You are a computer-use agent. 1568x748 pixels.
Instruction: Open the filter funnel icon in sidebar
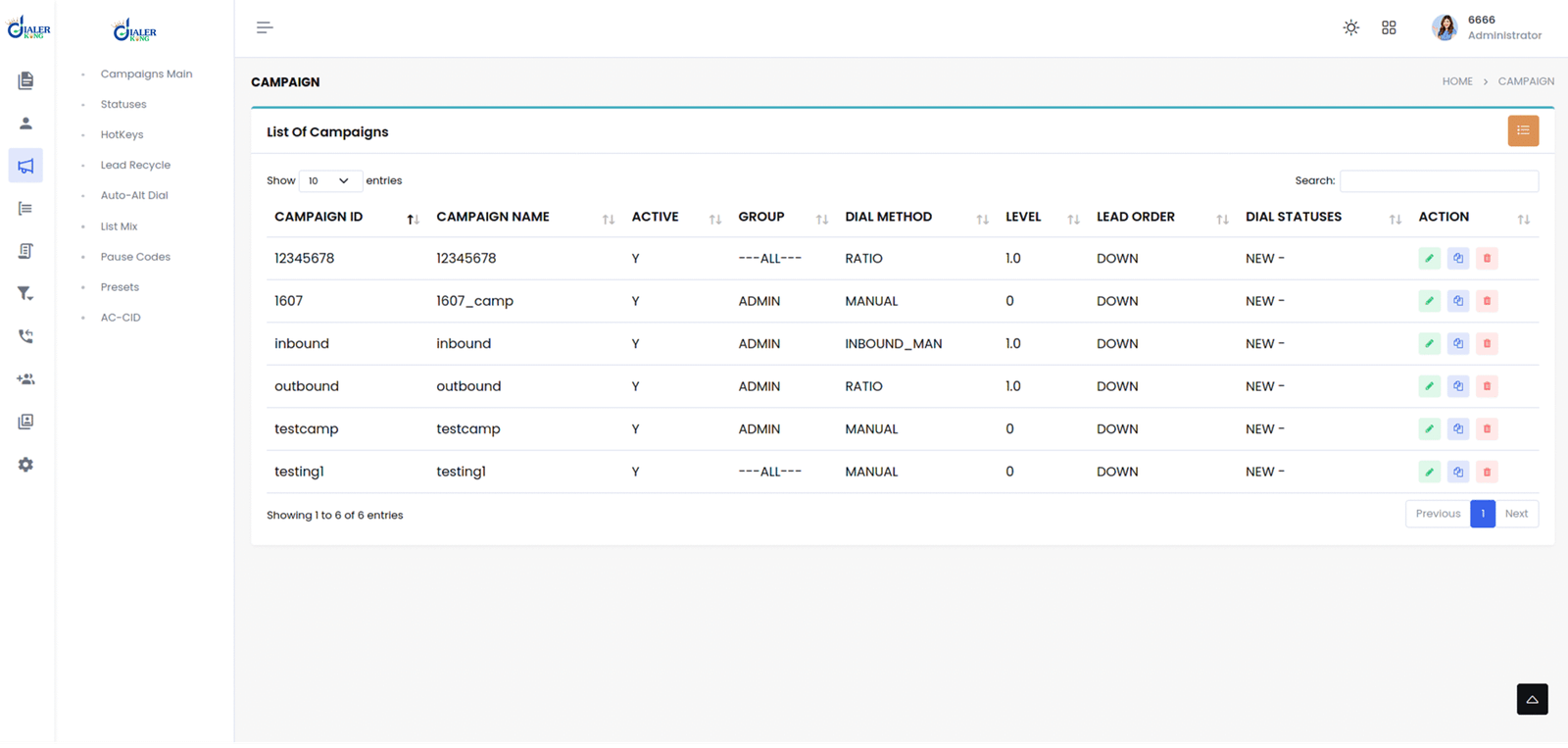pos(25,293)
